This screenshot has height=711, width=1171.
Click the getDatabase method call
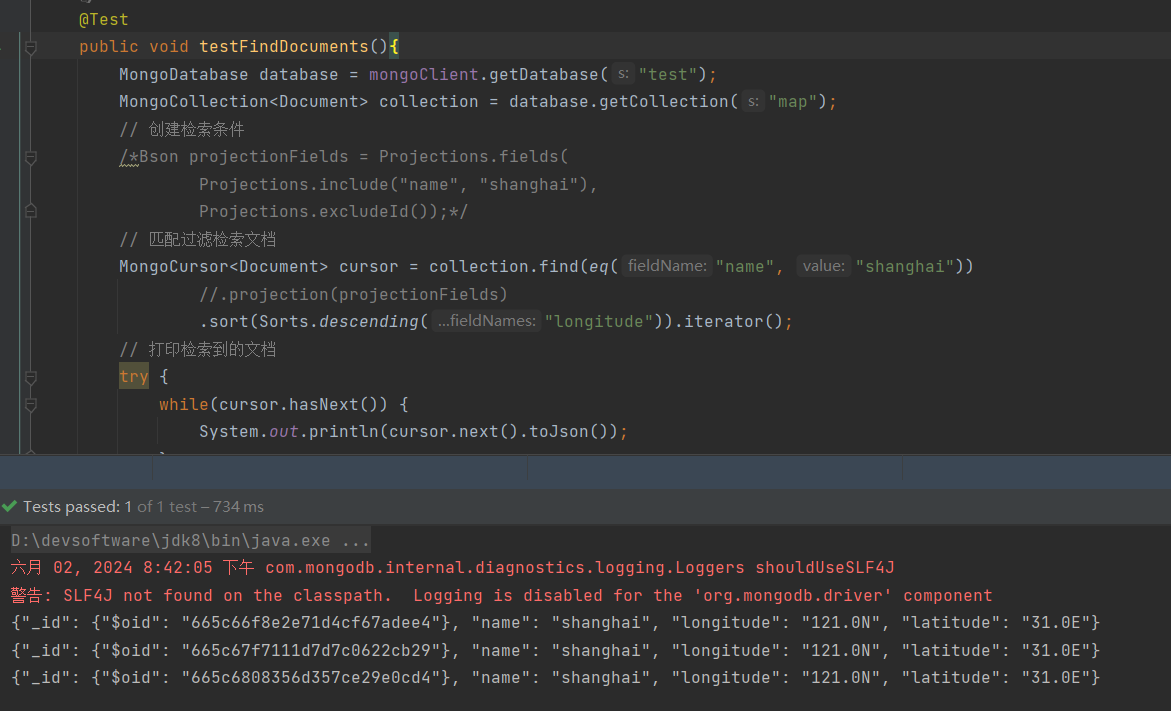click(x=544, y=75)
